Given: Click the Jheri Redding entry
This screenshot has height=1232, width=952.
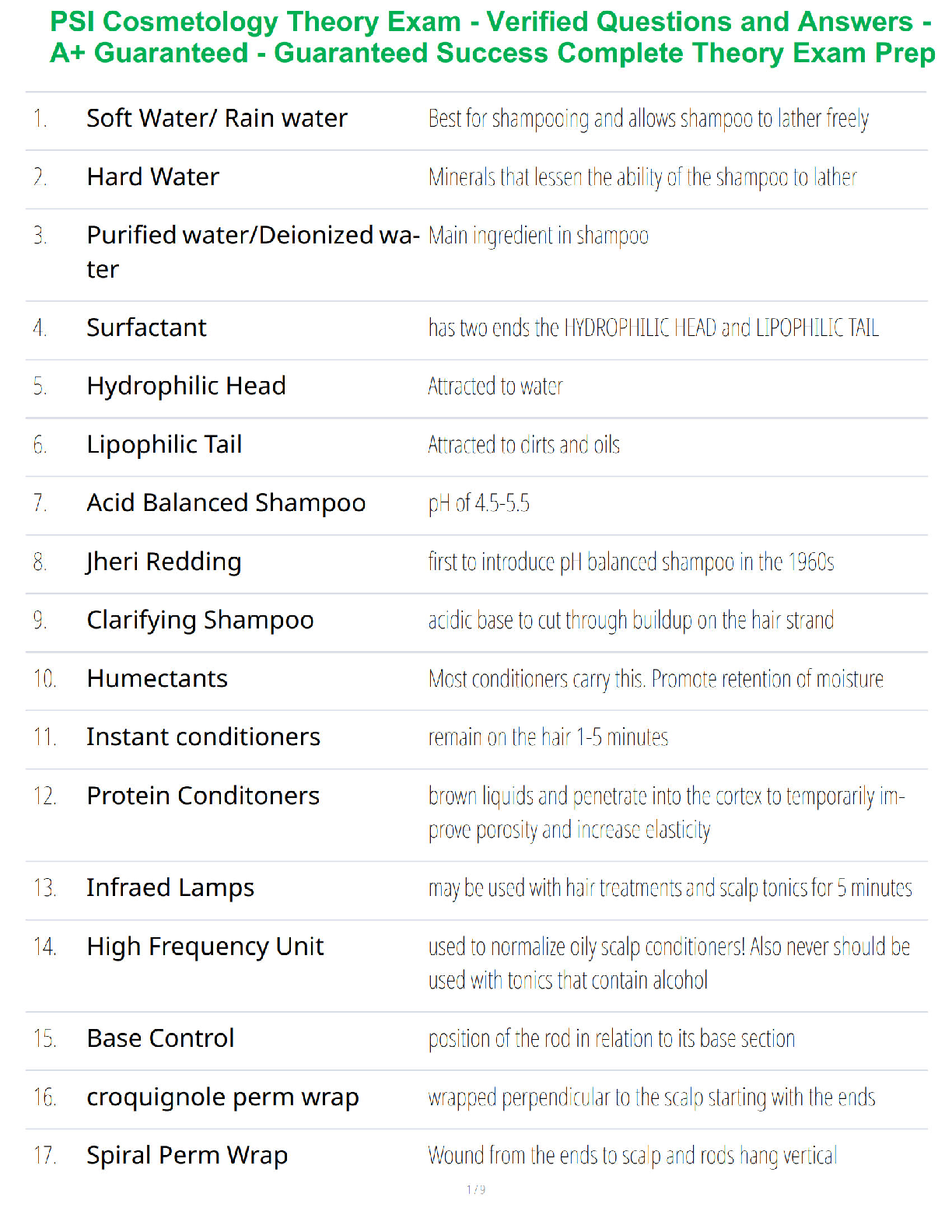Looking at the screenshot, I should (x=164, y=562).
